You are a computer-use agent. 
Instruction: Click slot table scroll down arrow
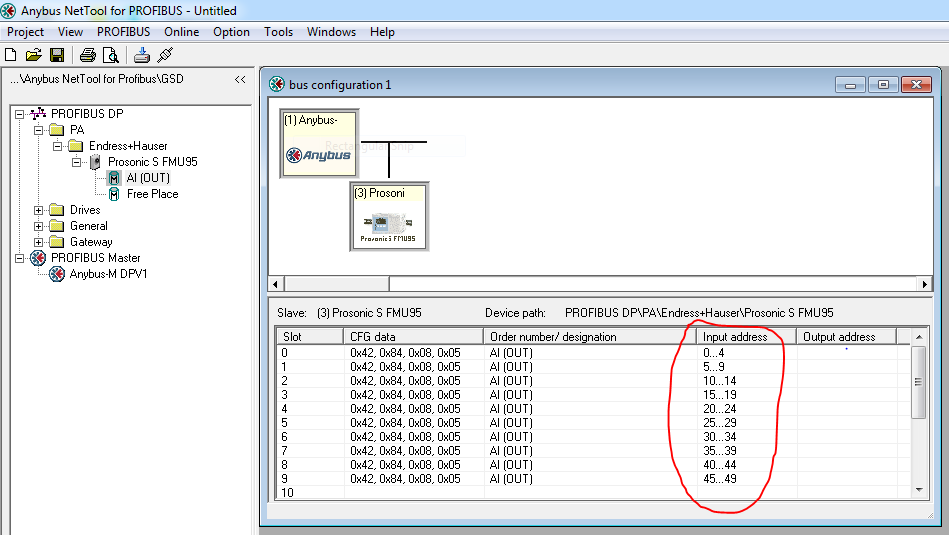click(x=919, y=490)
